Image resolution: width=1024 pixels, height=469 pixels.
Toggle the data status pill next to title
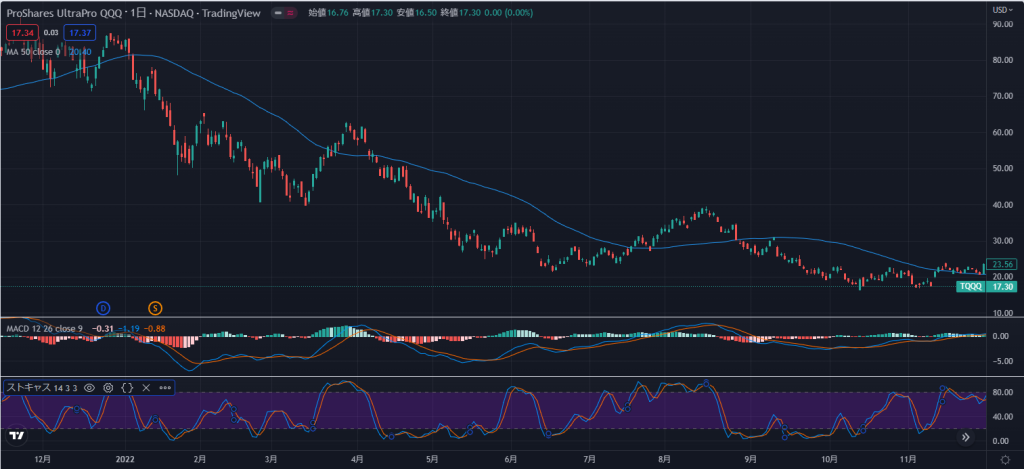(x=282, y=12)
